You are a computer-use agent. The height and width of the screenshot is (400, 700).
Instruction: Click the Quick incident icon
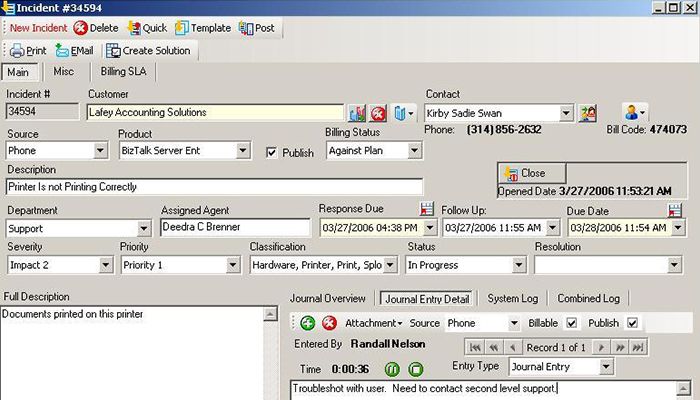coord(134,28)
